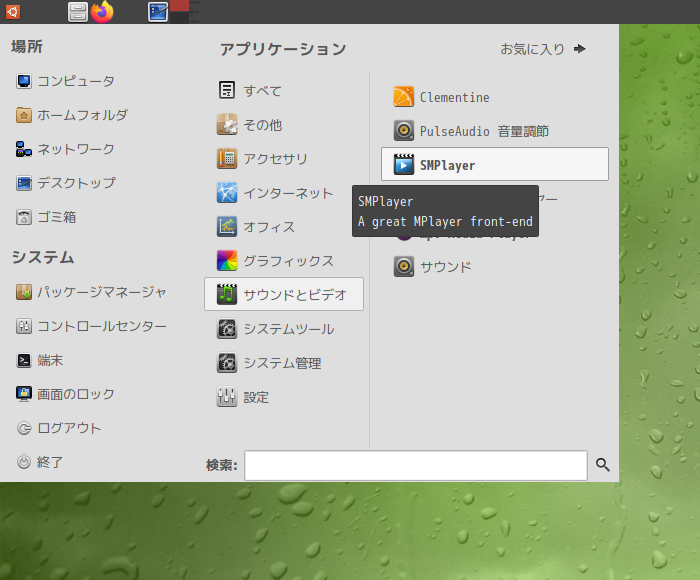Screen dimensions: 700x580
Task: Open デスクトップ desktop icon
Action: point(24,183)
